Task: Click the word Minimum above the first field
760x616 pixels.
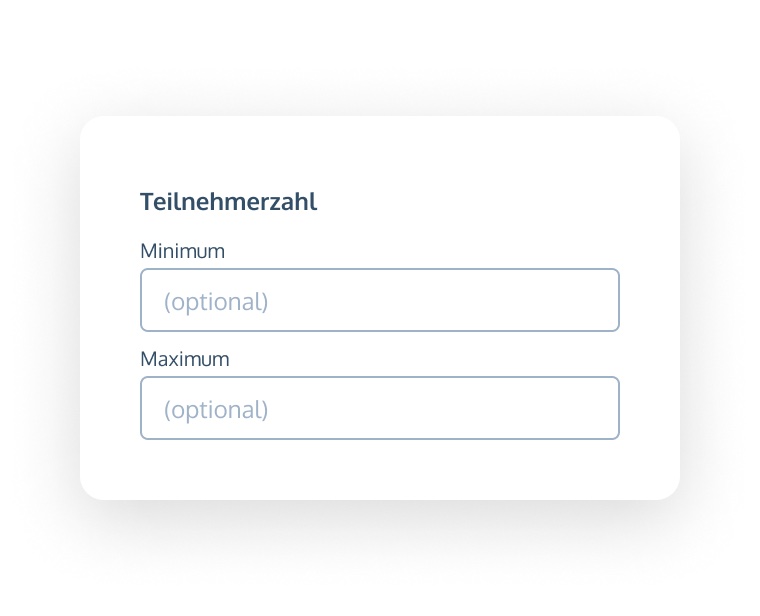Action: [x=182, y=251]
